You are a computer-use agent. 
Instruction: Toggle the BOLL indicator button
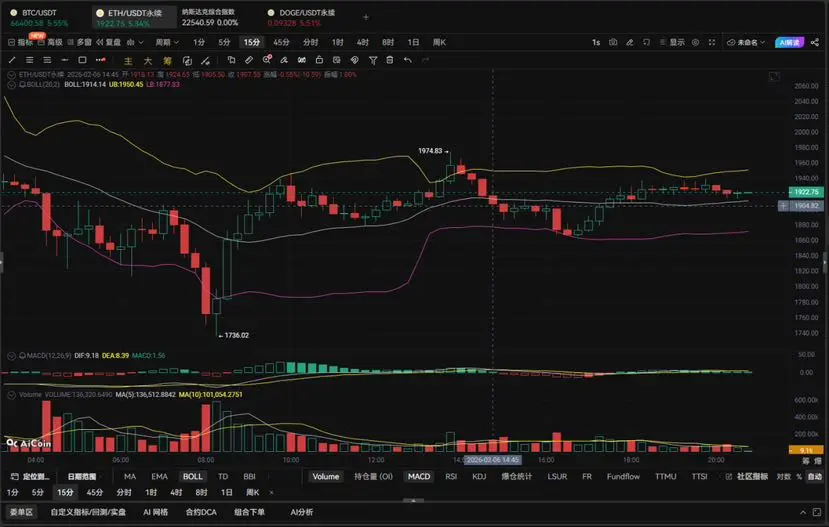(x=192, y=476)
